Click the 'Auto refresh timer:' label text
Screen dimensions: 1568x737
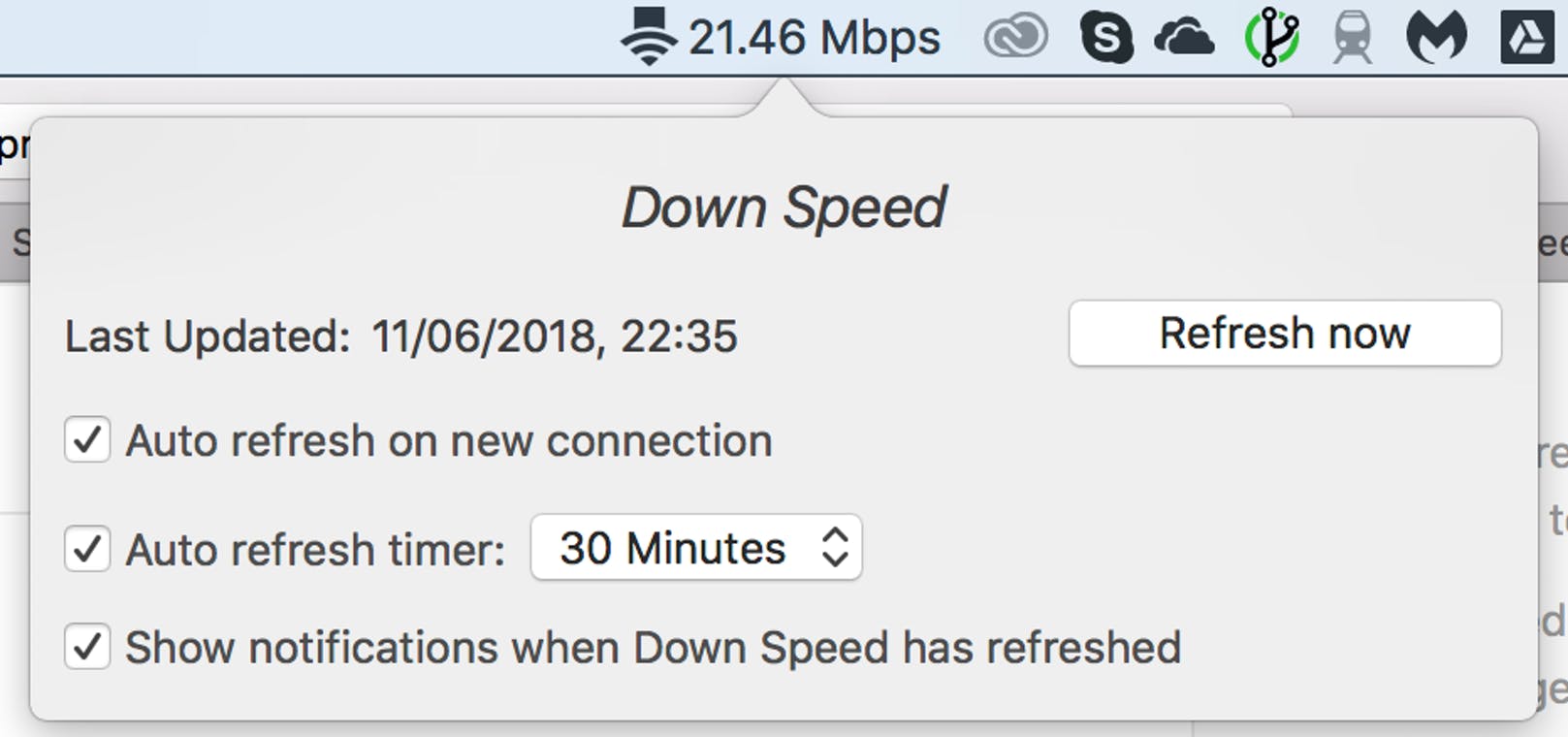click(x=315, y=550)
